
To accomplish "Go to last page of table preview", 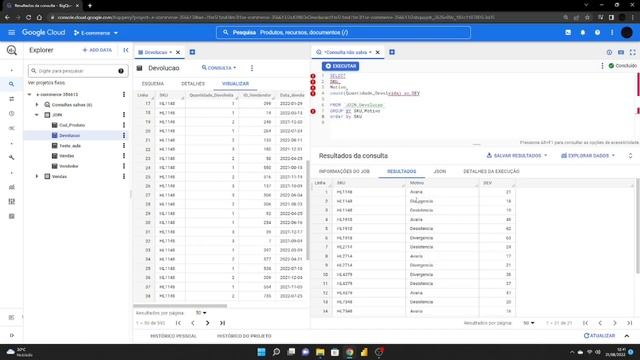I will click(x=222, y=323).
